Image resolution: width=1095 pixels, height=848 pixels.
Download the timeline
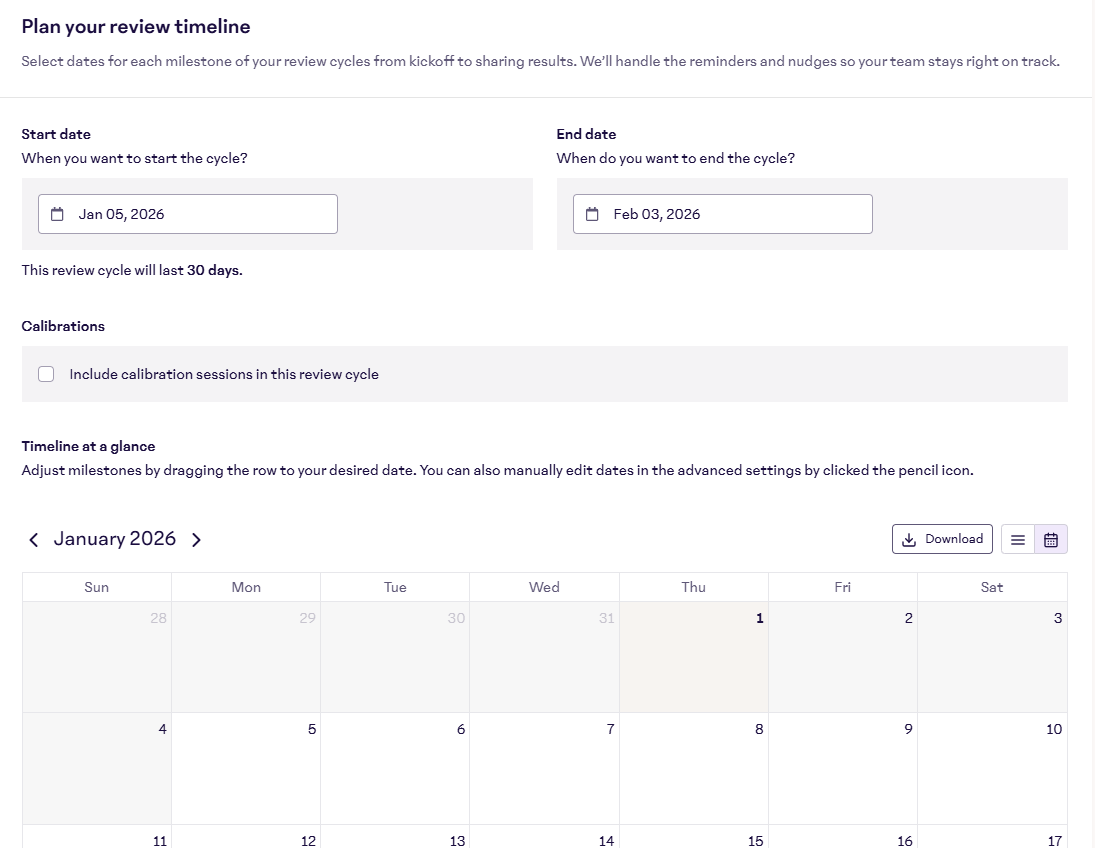[942, 539]
